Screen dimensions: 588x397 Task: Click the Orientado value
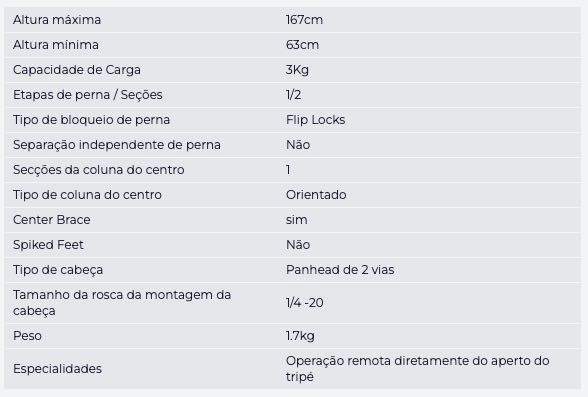(x=316, y=195)
